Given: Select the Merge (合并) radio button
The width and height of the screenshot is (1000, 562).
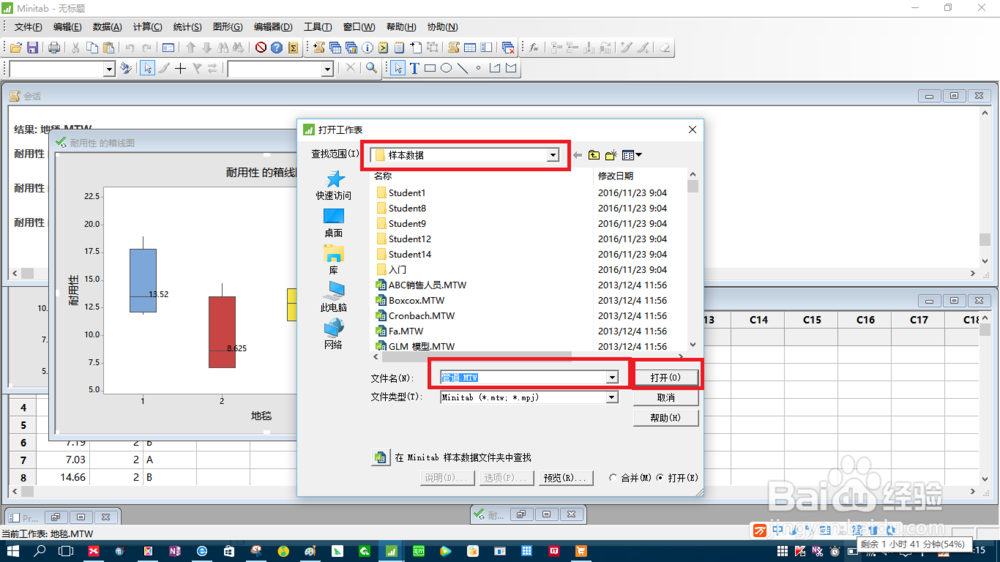Looking at the screenshot, I should click(613, 478).
